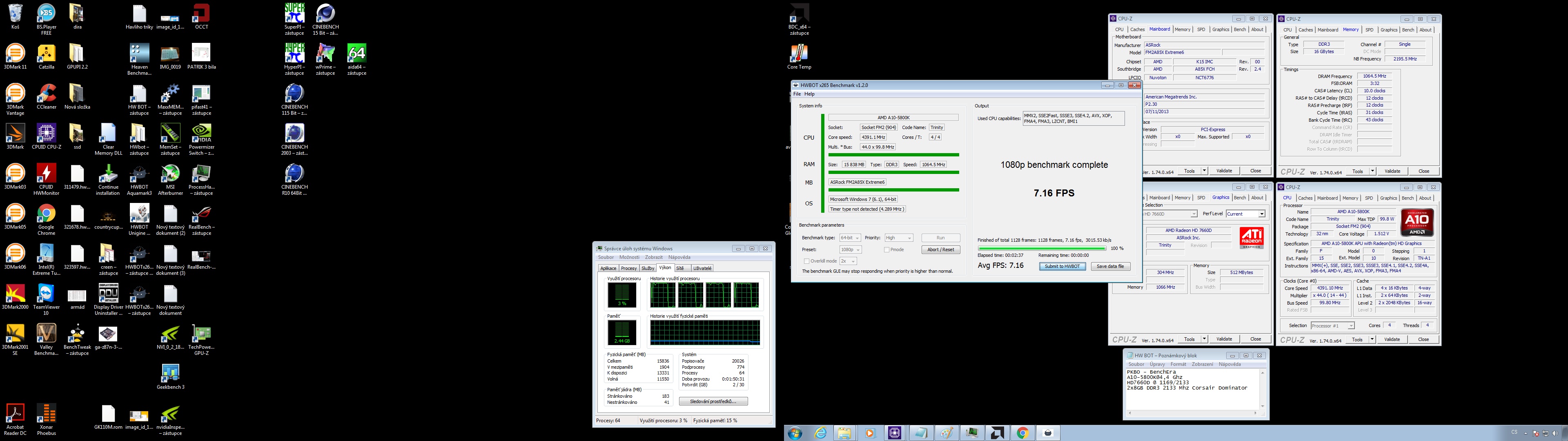
Task: Open Formát menu in HW BOT notepad
Action: tap(1178, 364)
